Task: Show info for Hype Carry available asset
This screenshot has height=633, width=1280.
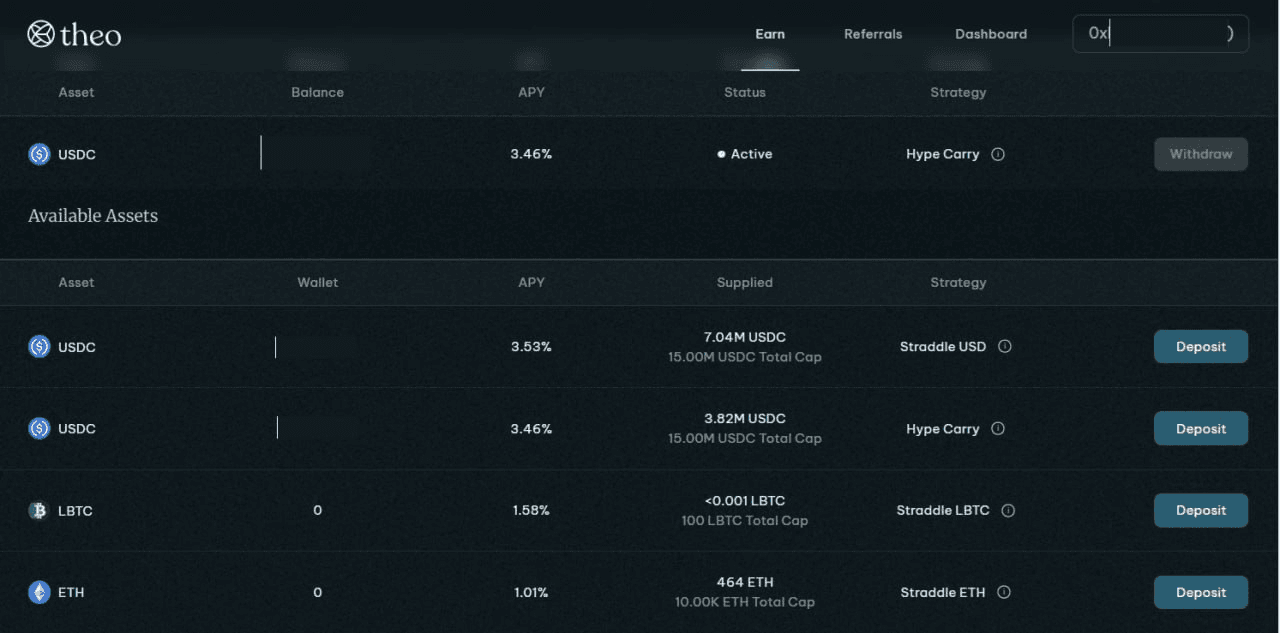Action: (998, 429)
